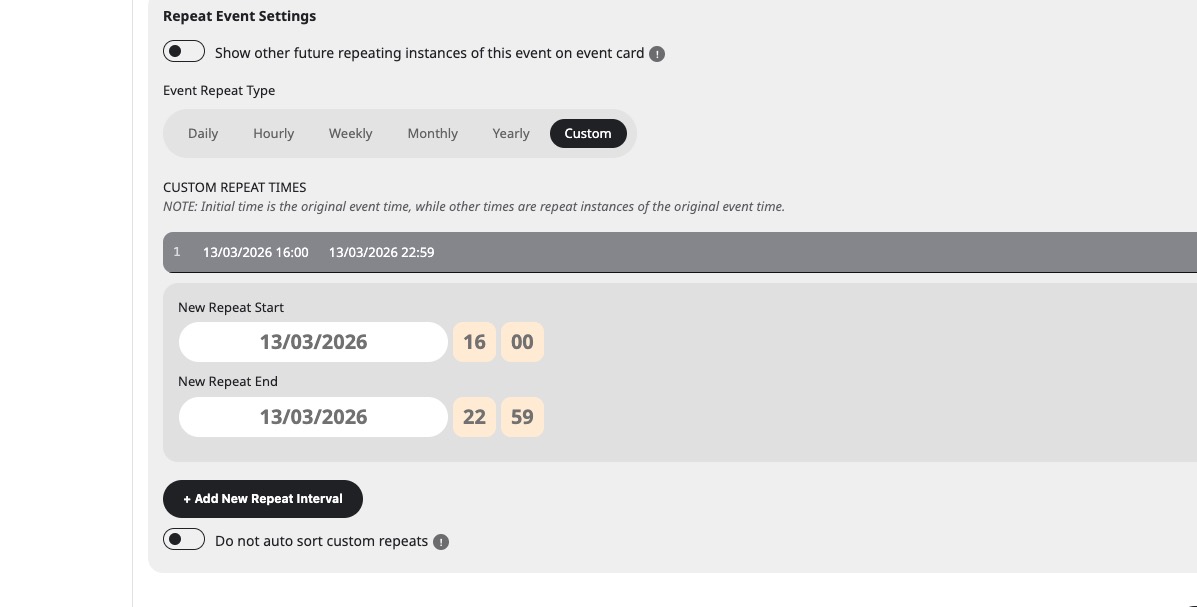Screen dimensions: 1197x607
Task: Click the start hour field showing 16
Action: tap(474, 342)
